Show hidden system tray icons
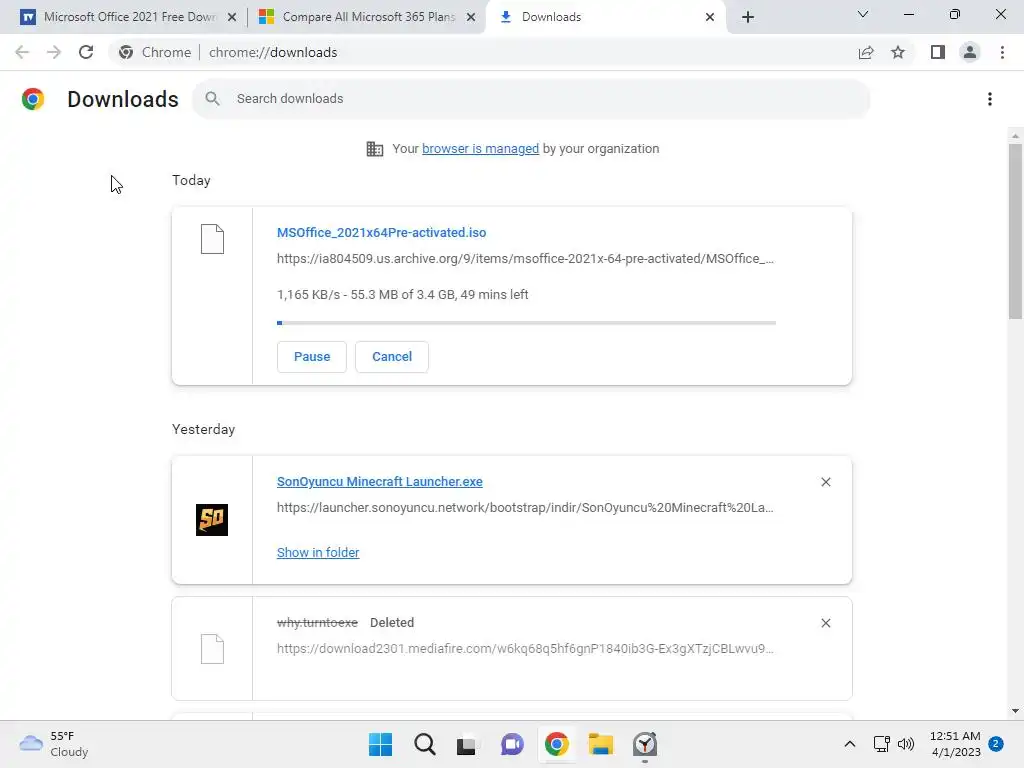This screenshot has height=768, width=1024. [850, 744]
